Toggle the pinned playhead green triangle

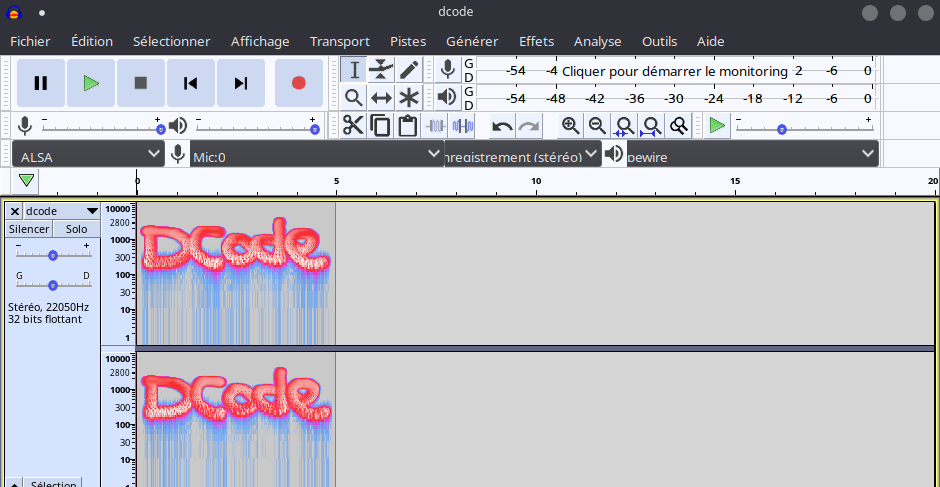point(27,181)
